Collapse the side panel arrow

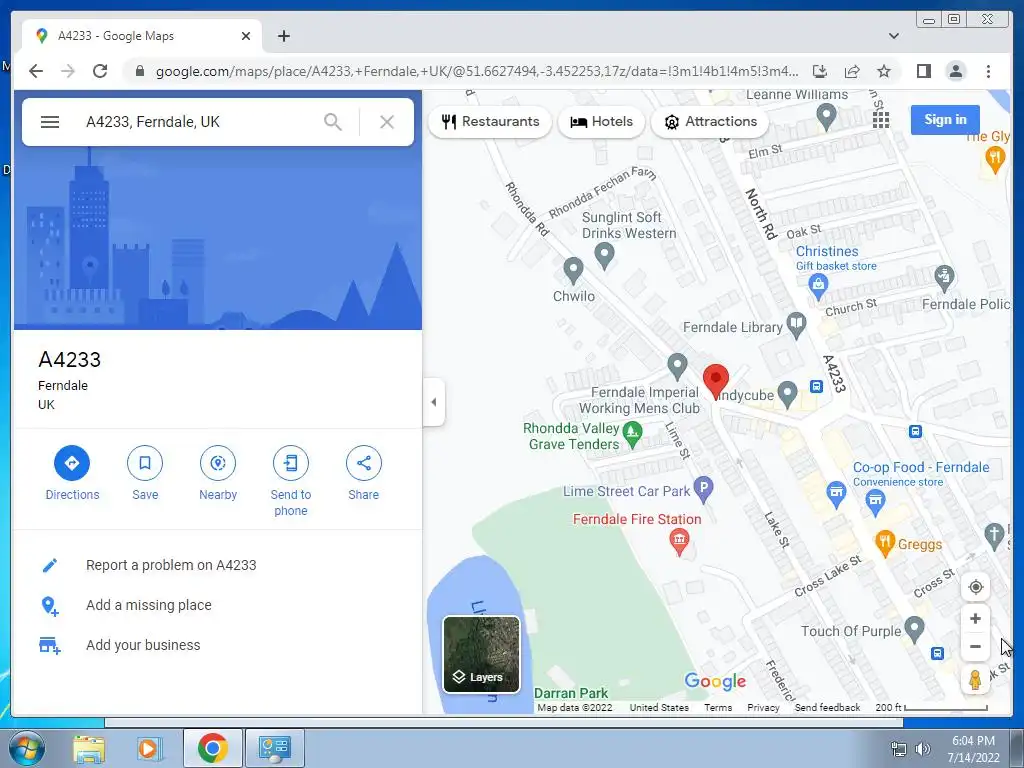tap(434, 402)
